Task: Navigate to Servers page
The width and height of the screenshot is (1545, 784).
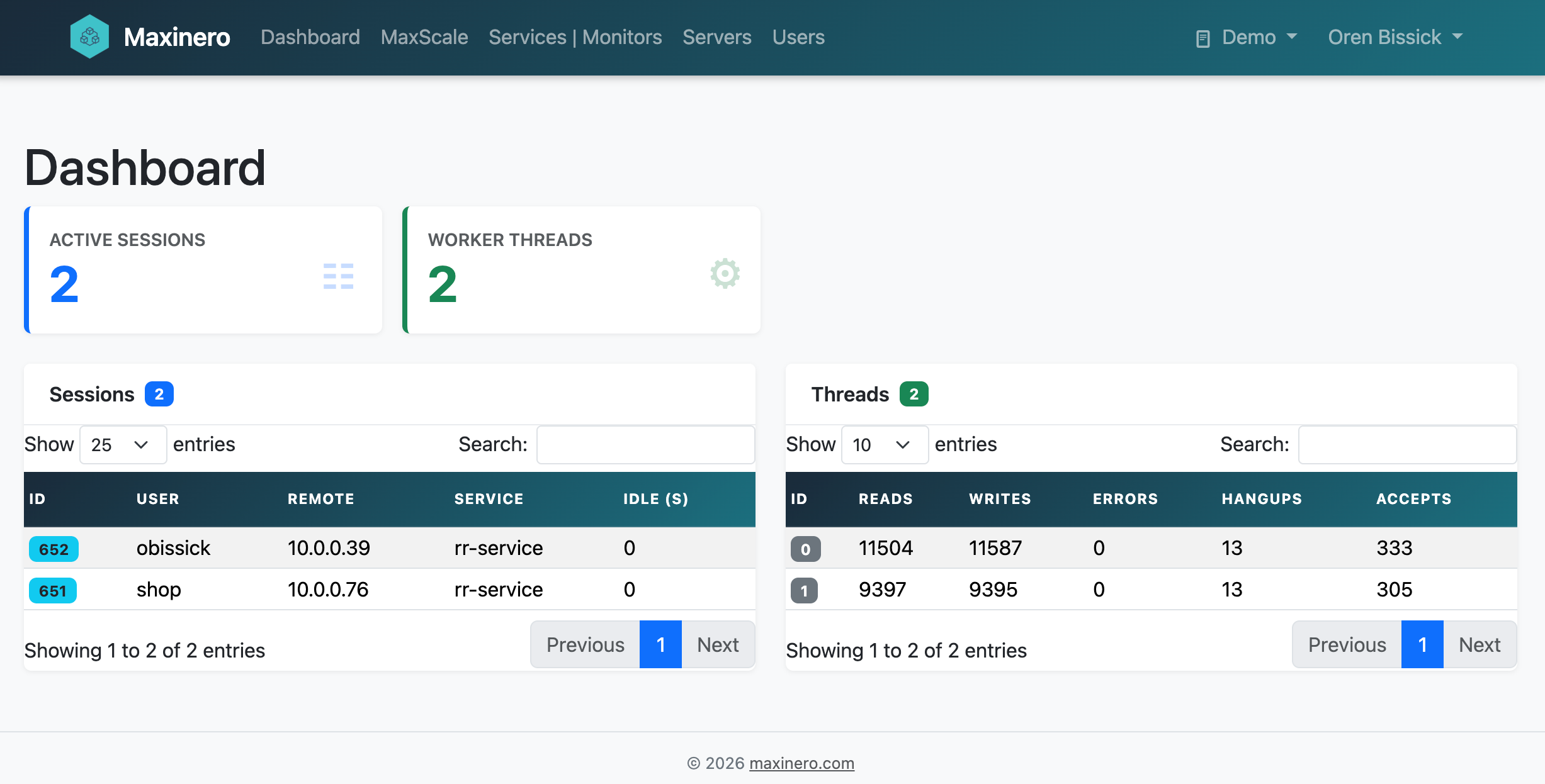Action: point(716,37)
